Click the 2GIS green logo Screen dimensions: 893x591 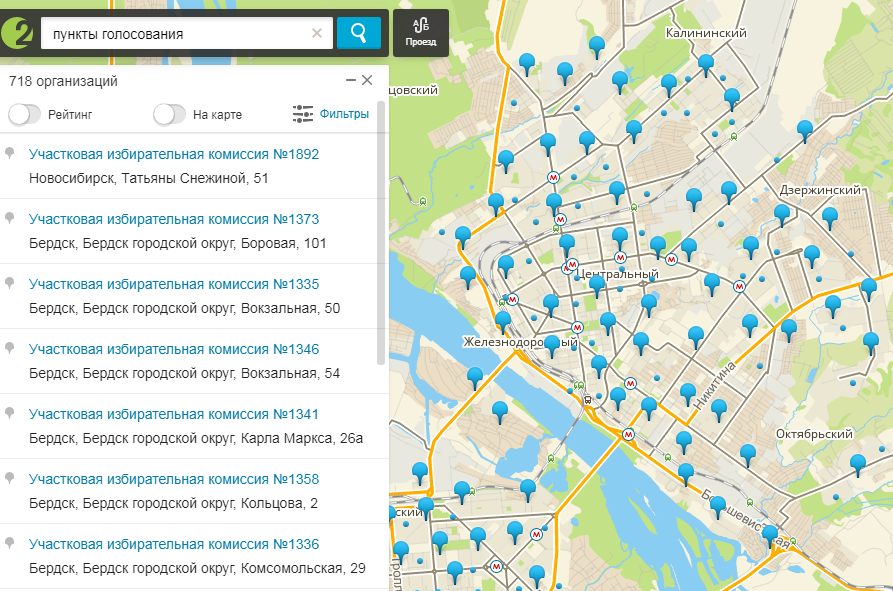(17, 33)
